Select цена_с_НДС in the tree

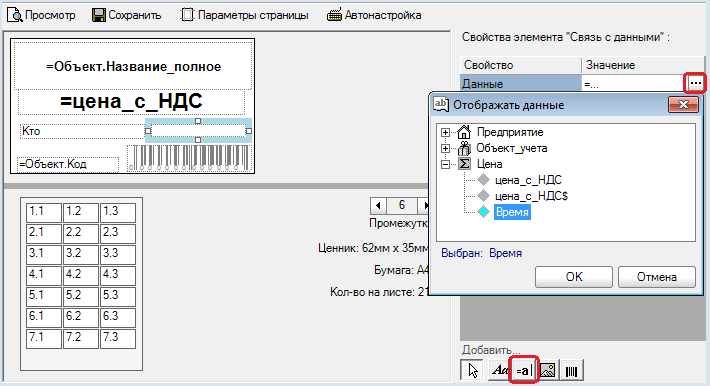tap(528, 180)
